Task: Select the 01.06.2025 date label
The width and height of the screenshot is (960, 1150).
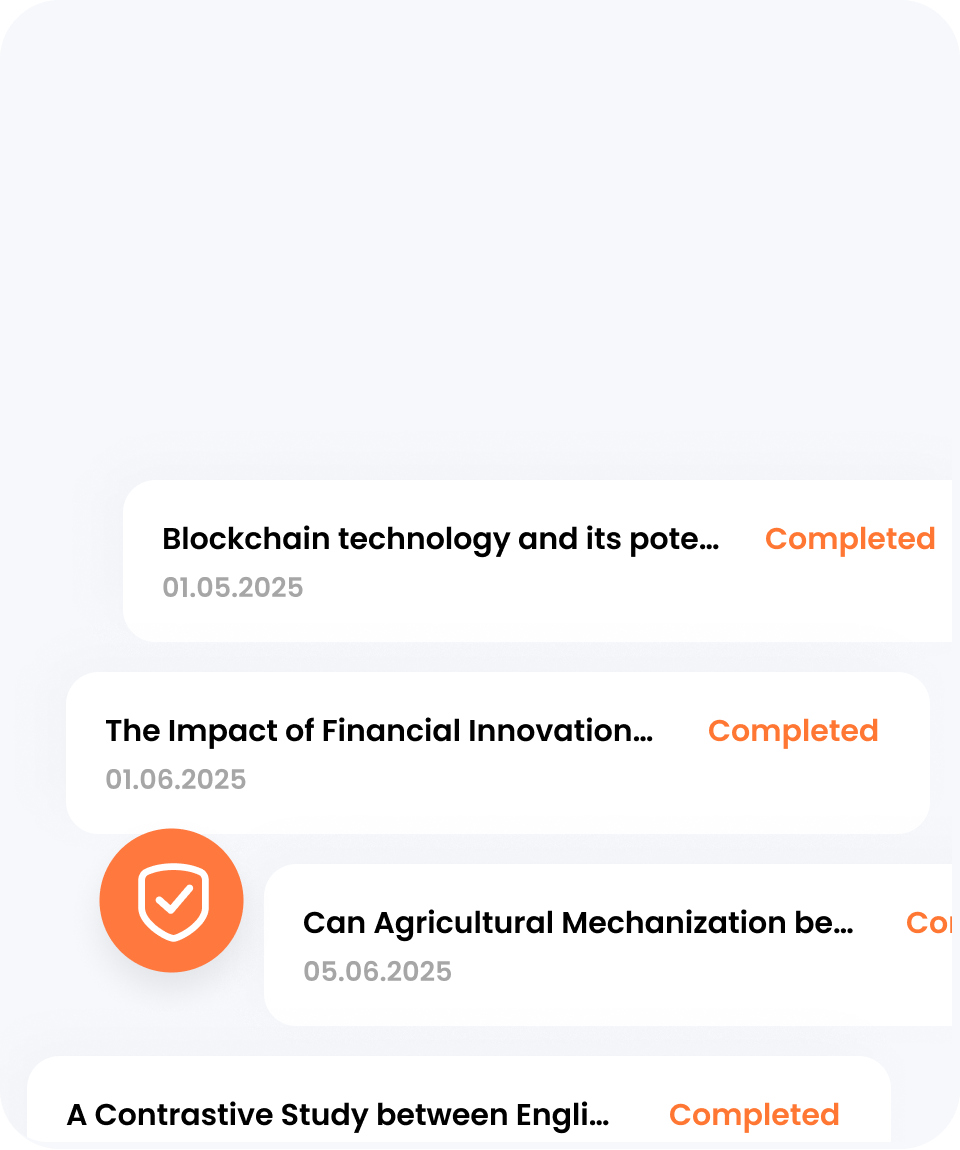Action: pyautogui.click(x=175, y=780)
